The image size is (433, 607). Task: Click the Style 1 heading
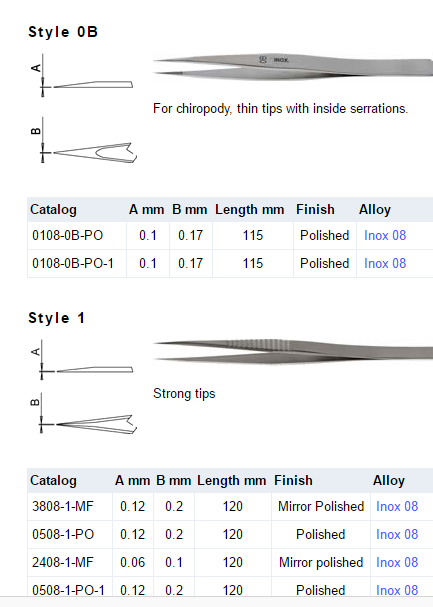pos(56,318)
